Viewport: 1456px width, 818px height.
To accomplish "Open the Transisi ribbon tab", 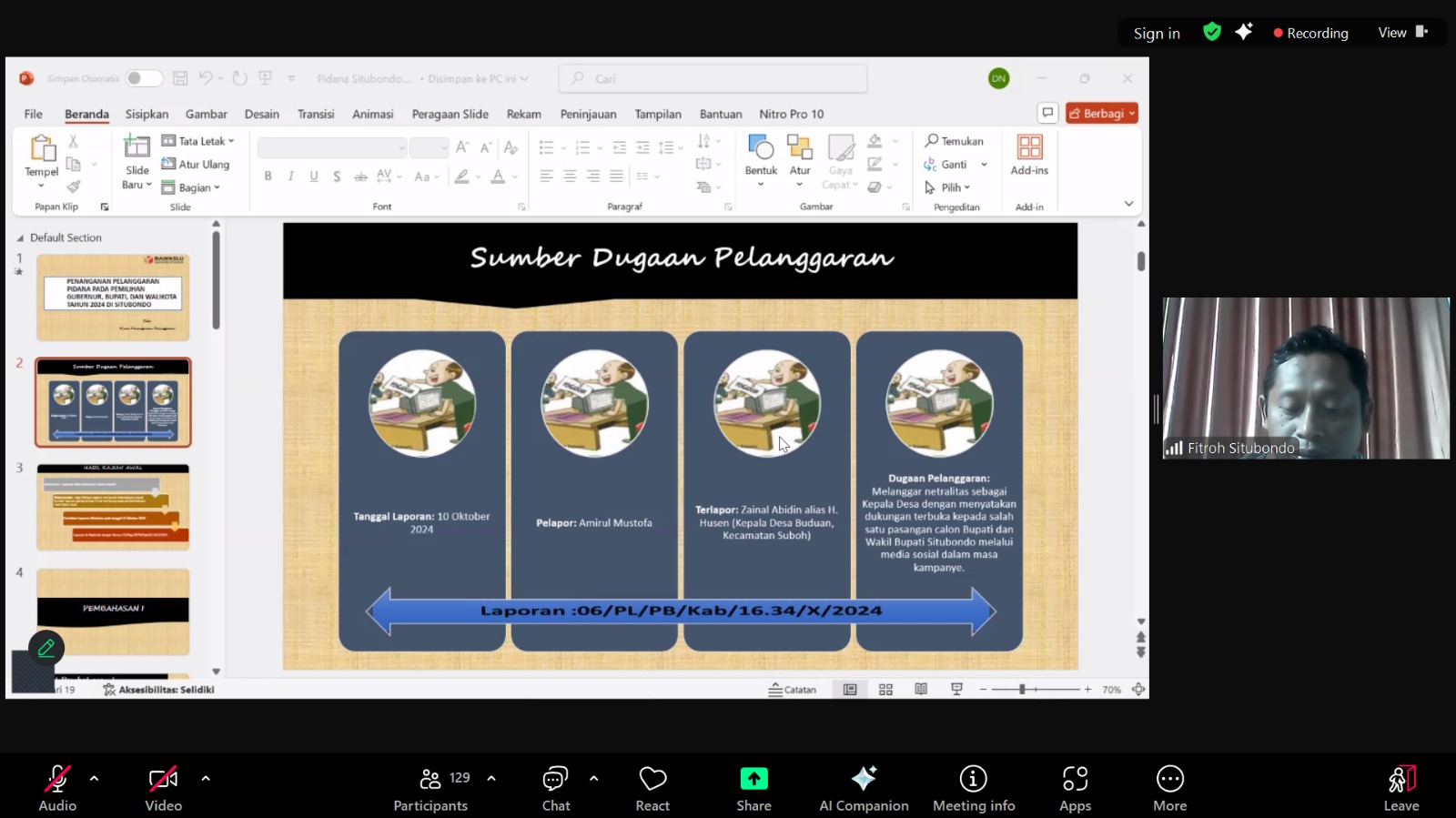I will [316, 114].
